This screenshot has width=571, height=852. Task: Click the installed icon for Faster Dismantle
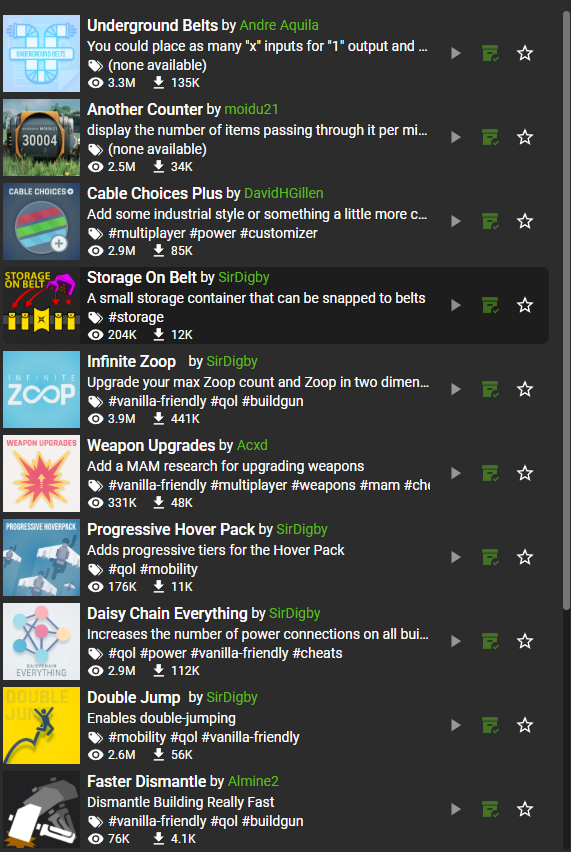click(x=491, y=810)
